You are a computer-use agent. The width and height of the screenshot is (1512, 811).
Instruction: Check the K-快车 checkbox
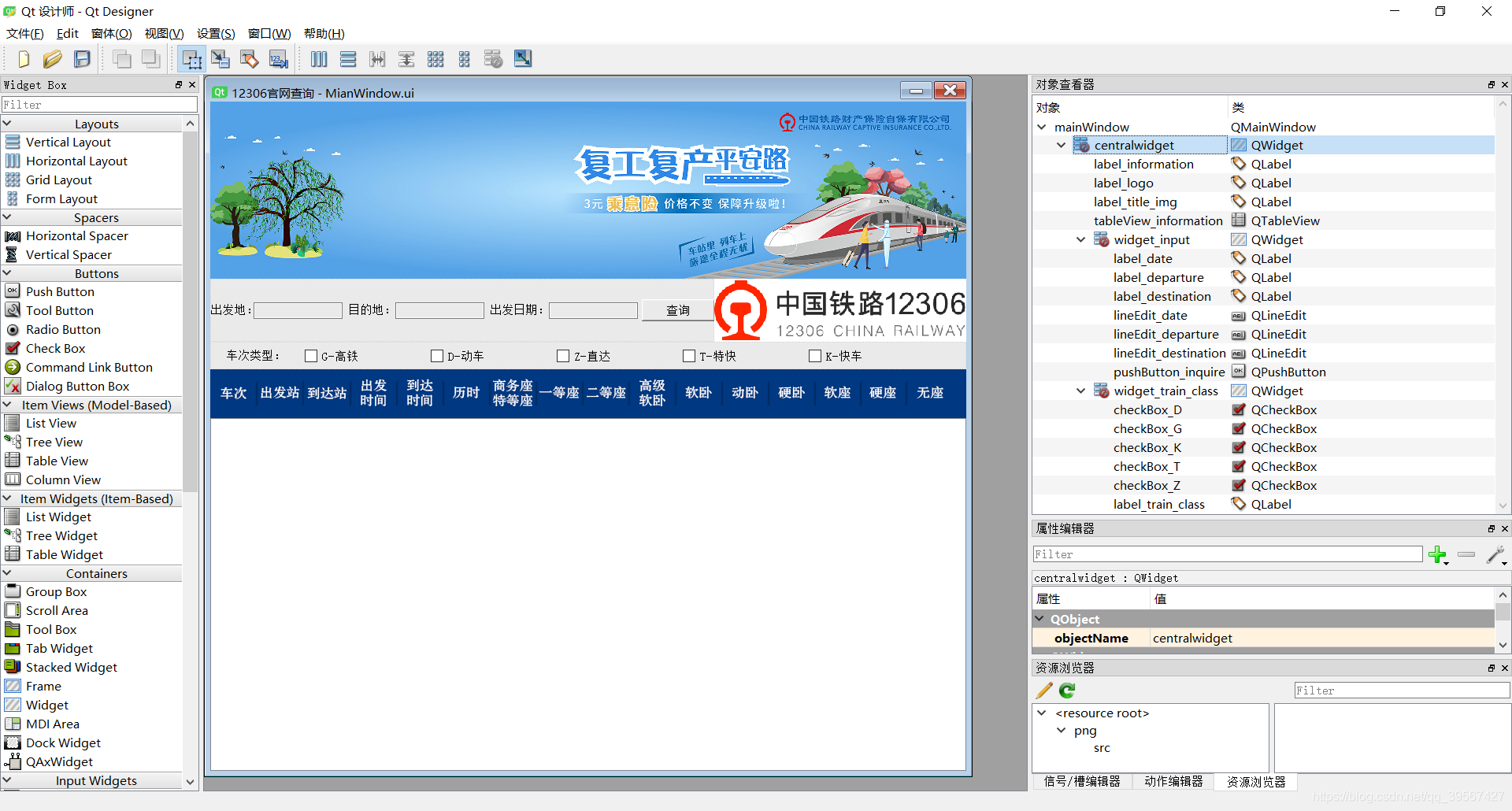[x=815, y=356]
